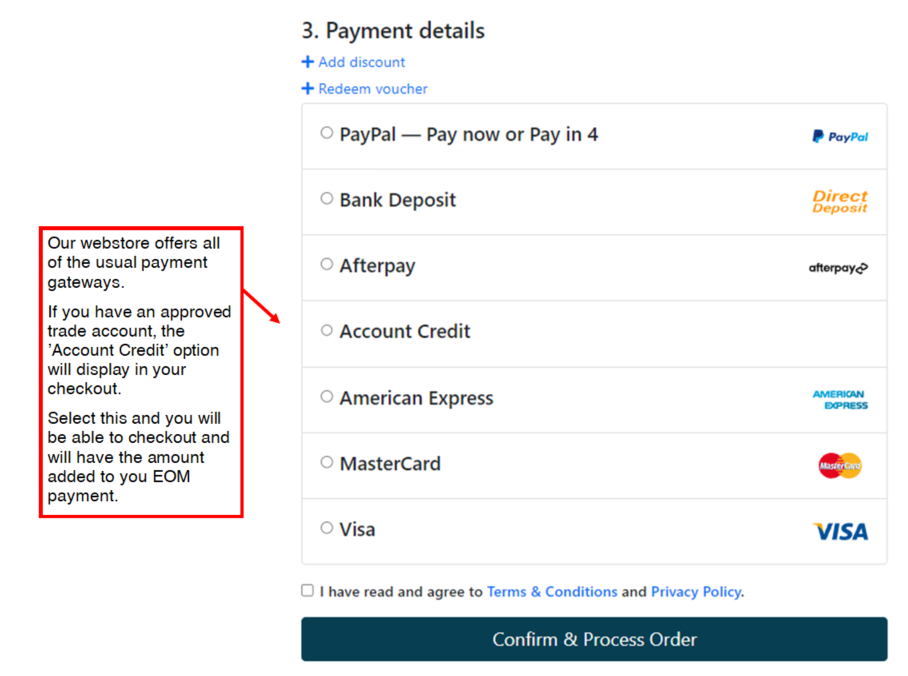Click the PayPal logo icon
Screen dimensions: 908x676
(840, 137)
